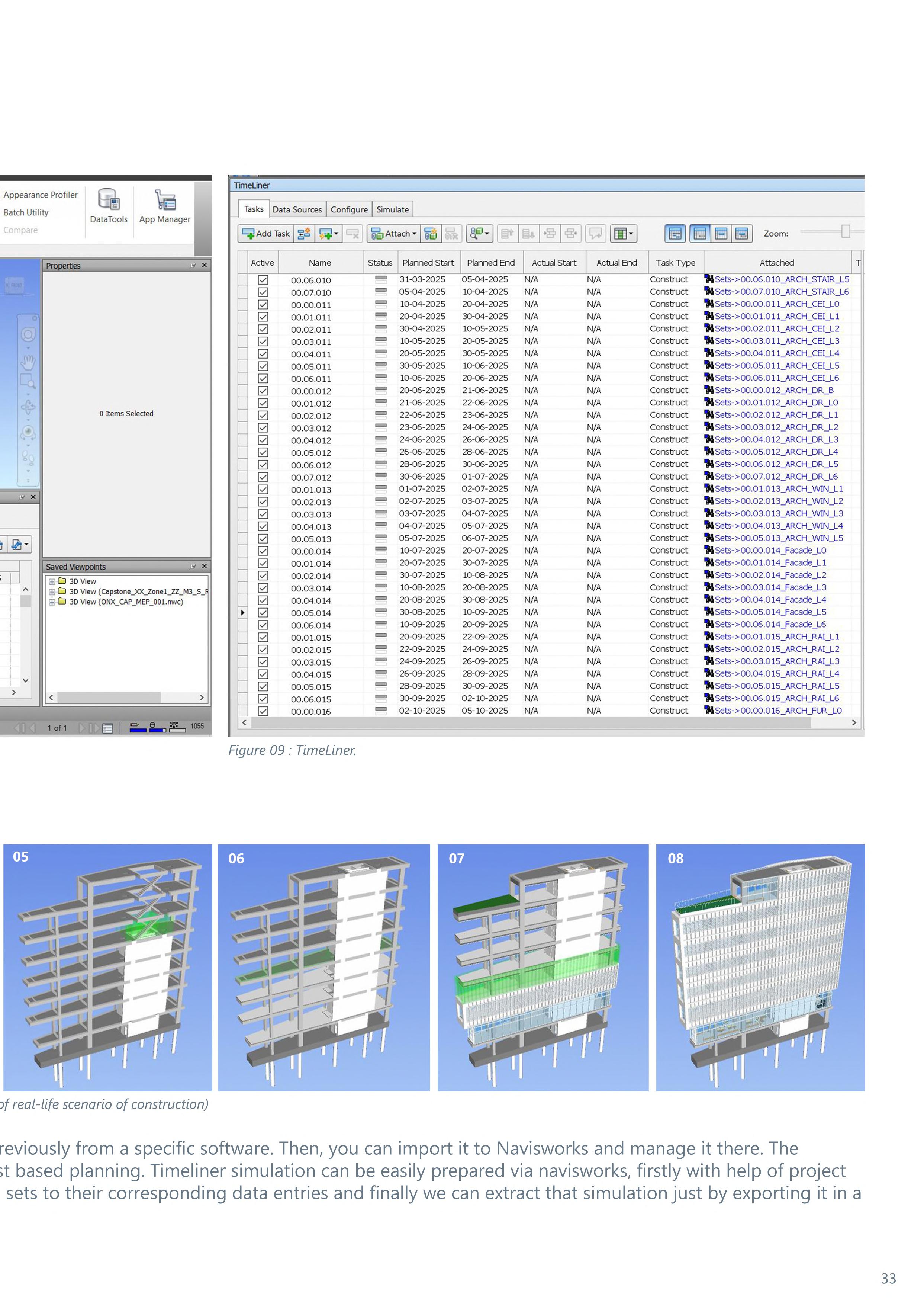Click Sets->00.00.014_Facade_L0 attached link
Image resolution: width=924 pixels, height=1305 pixels.
770,550
